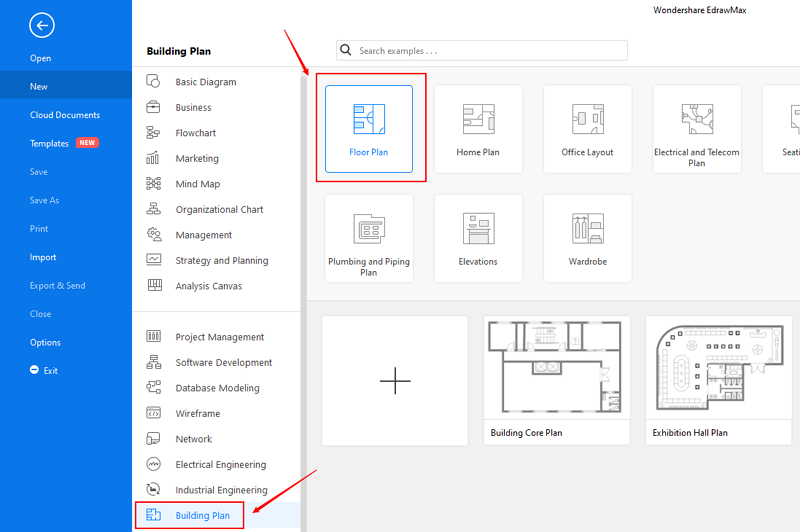
Task: Click the Software Development icon
Action: (x=154, y=362)
